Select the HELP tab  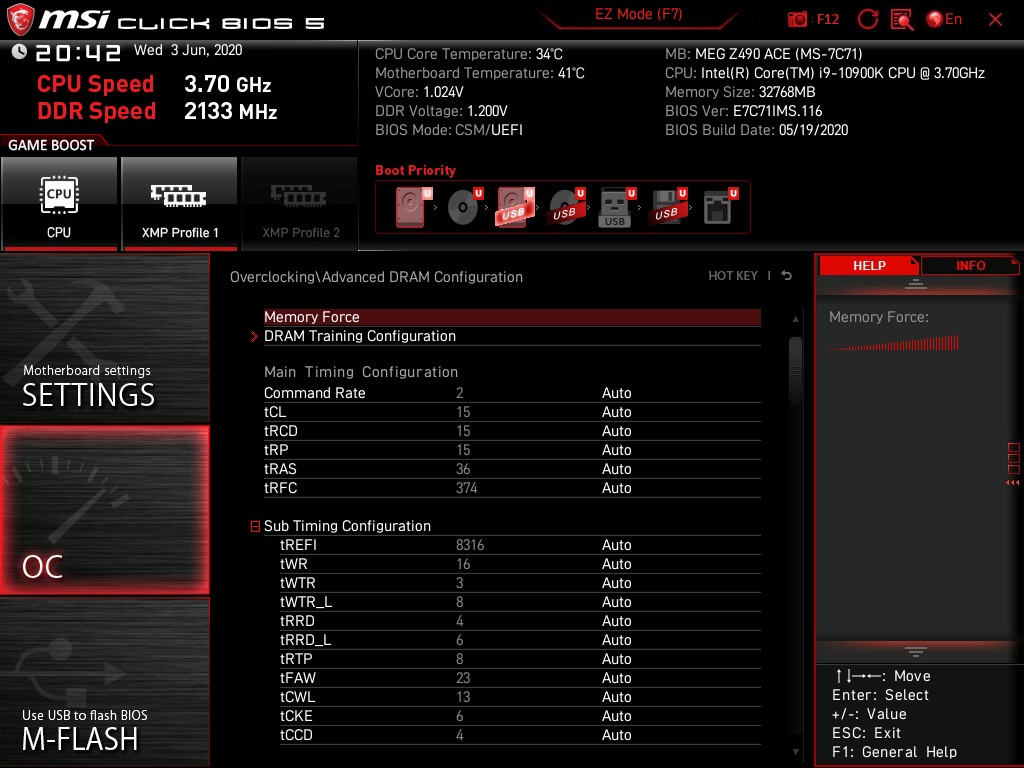868,265
